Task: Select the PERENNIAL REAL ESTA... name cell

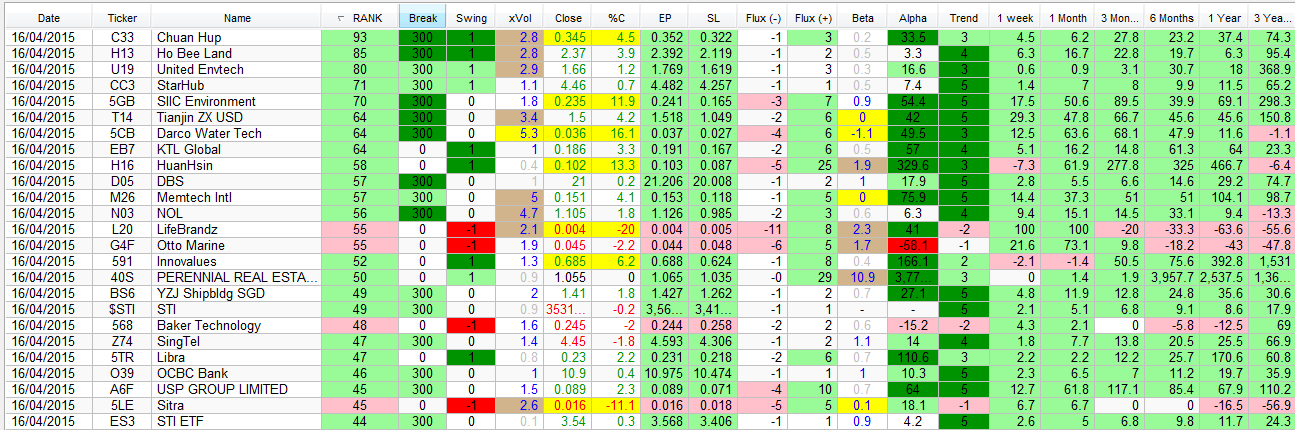Action: 237,278
